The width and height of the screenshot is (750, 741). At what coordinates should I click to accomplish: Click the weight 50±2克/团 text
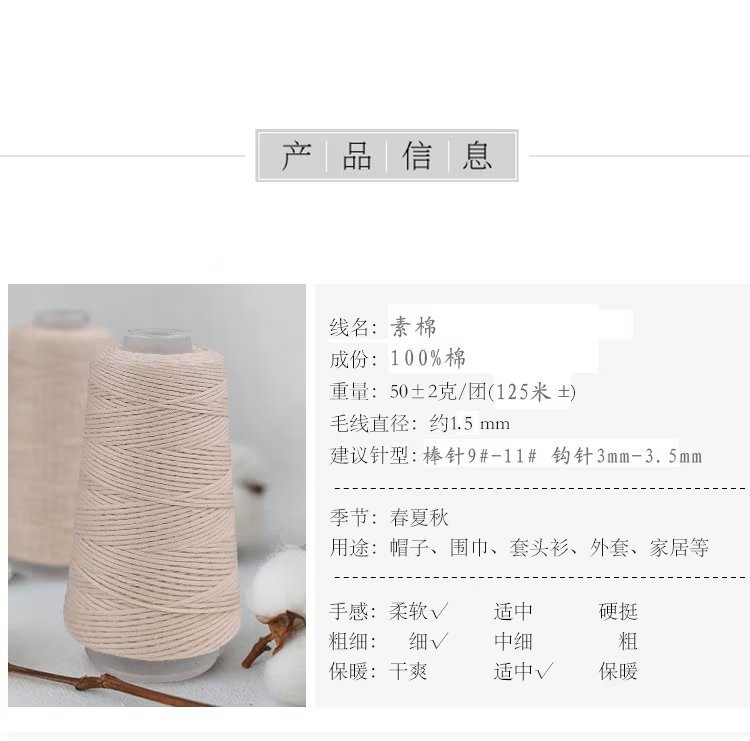(x=438, y=391)
